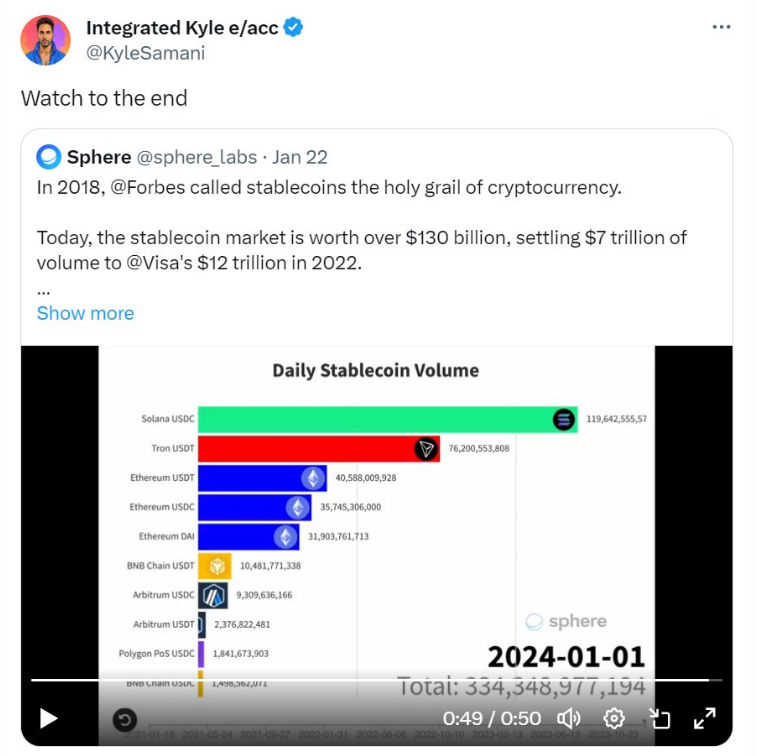Enter fullscreen video mode
Screen dimensions: 759x756
click(704, 718)
